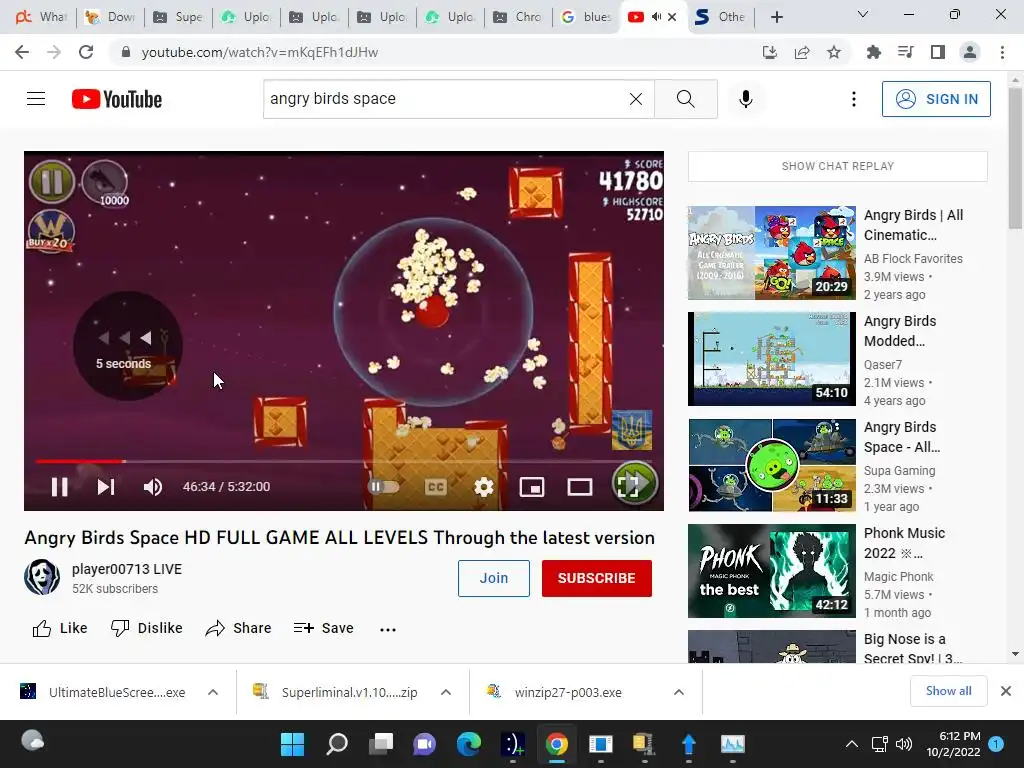Like the video
Viewport: 1024px width, 768px height.
59,628
